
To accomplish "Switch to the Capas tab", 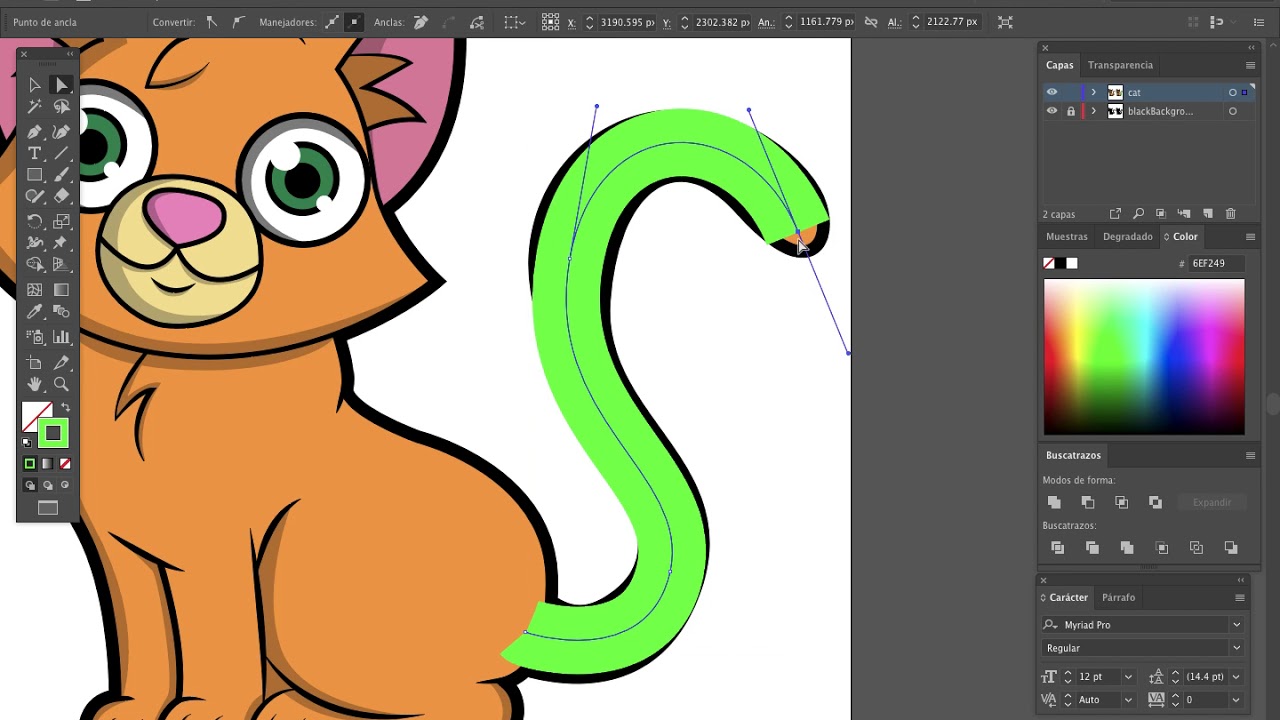I will point(1059,65).
